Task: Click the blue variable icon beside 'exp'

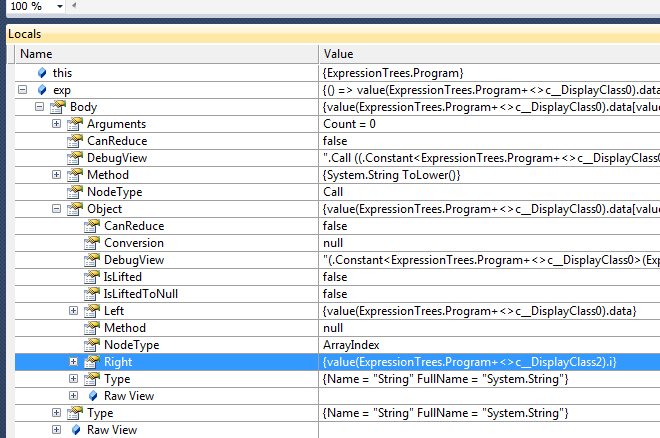Action: (x=41, y=90)
